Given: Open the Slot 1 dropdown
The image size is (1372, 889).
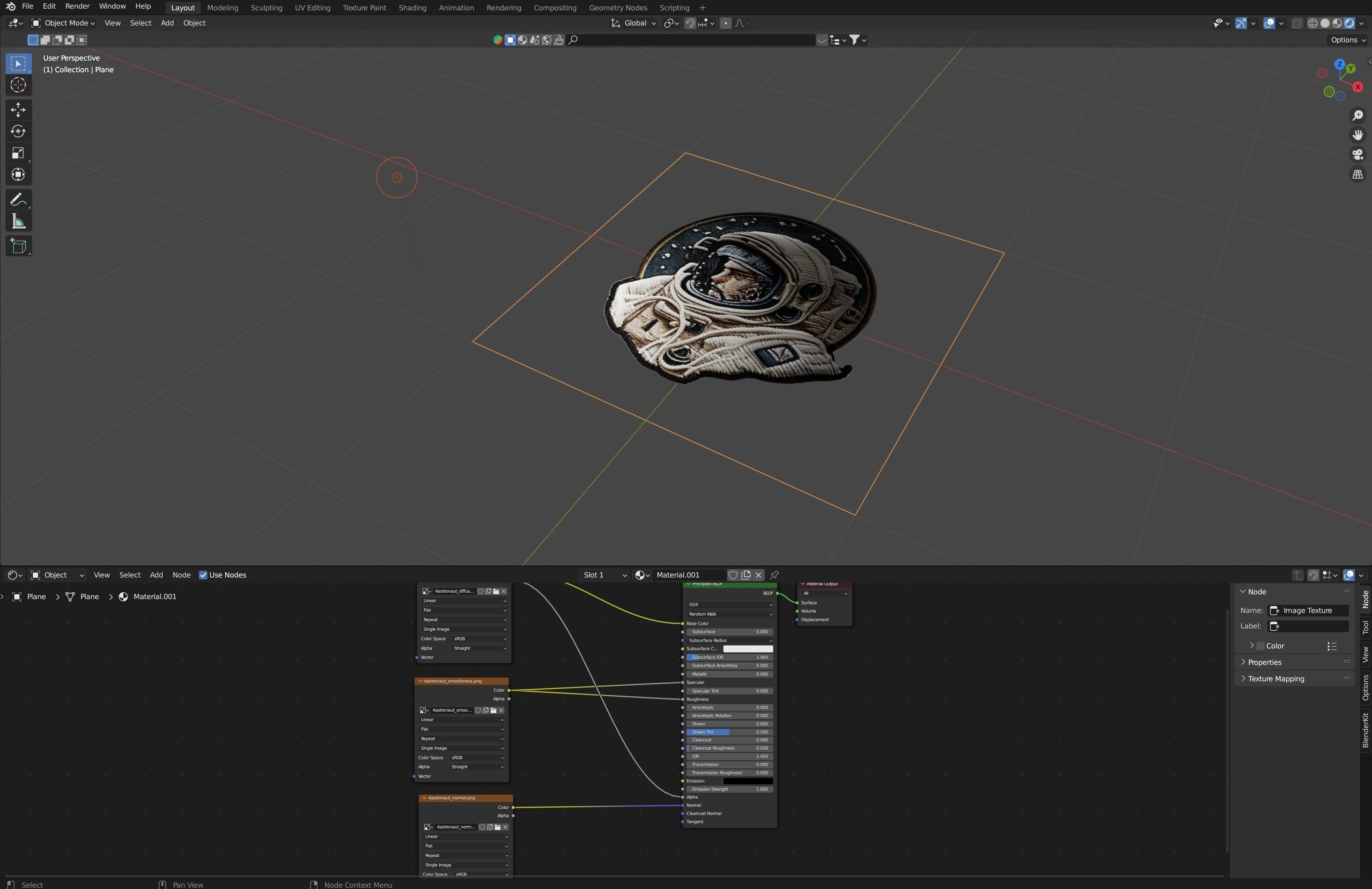Looking at the screenshot, I should point(604,575).
